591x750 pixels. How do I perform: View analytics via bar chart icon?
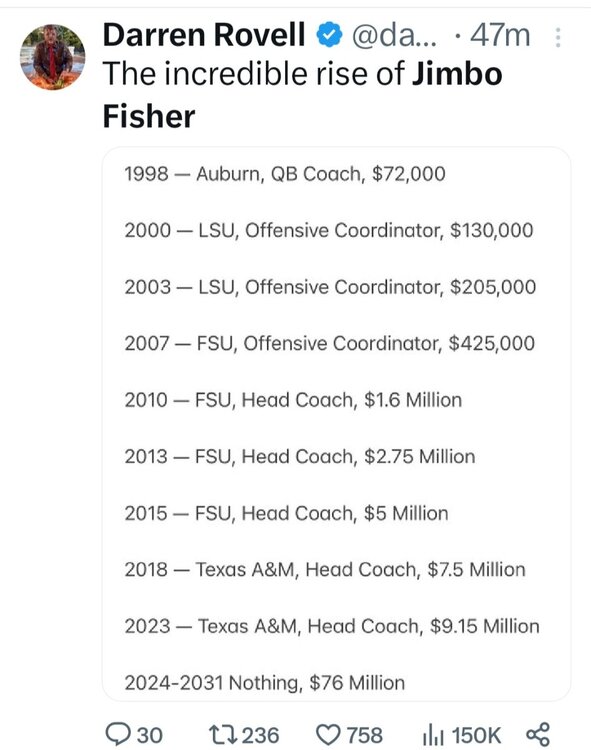(433, 735)
